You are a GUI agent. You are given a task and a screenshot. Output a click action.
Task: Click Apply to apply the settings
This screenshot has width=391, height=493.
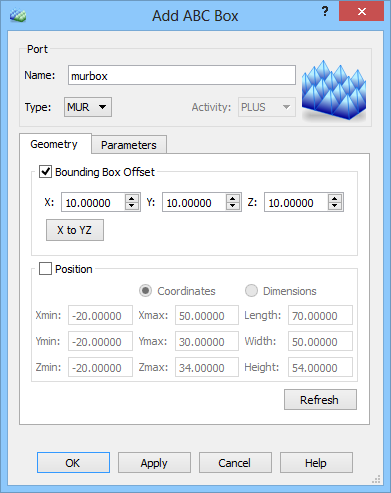tap(154, 463)
